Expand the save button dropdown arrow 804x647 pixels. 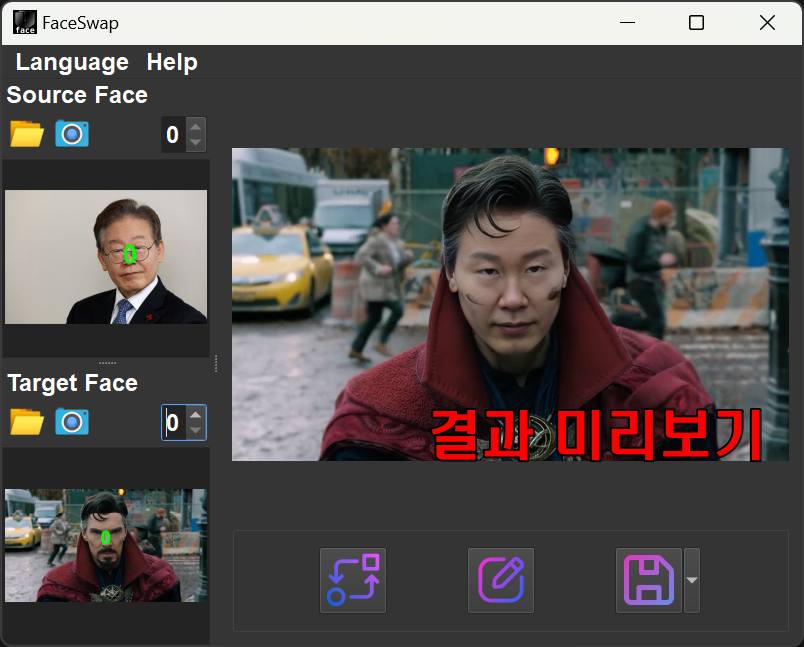point(692,580)
